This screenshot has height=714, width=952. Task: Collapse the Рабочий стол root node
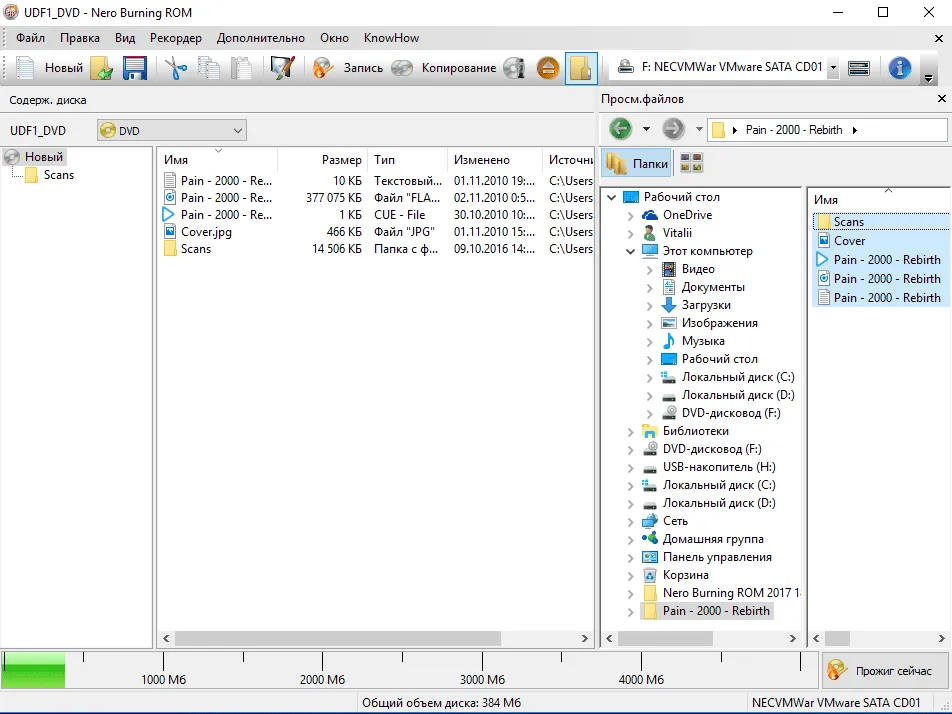pyautogui.click(x=612, y=197)
